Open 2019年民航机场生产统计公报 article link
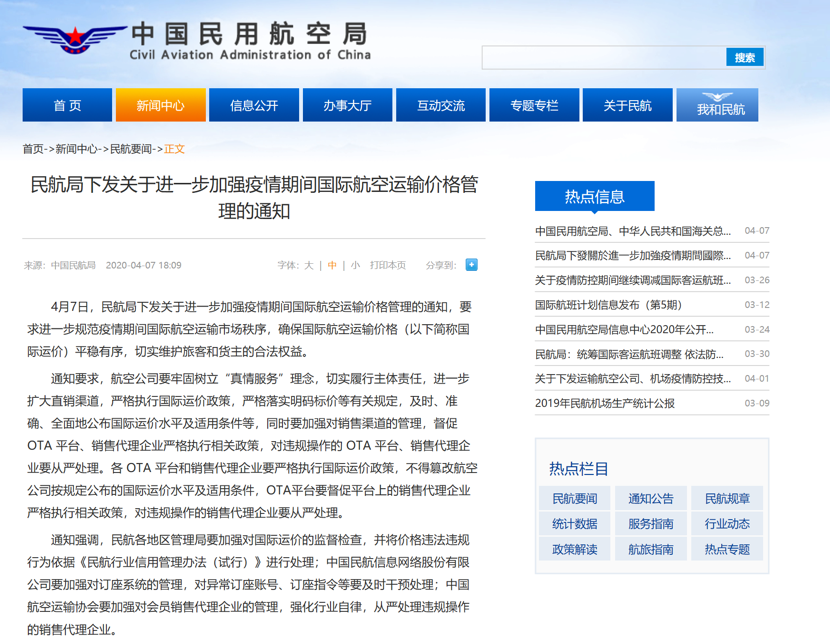The height and width of the screenshot is (644, 830). point(605,403)
